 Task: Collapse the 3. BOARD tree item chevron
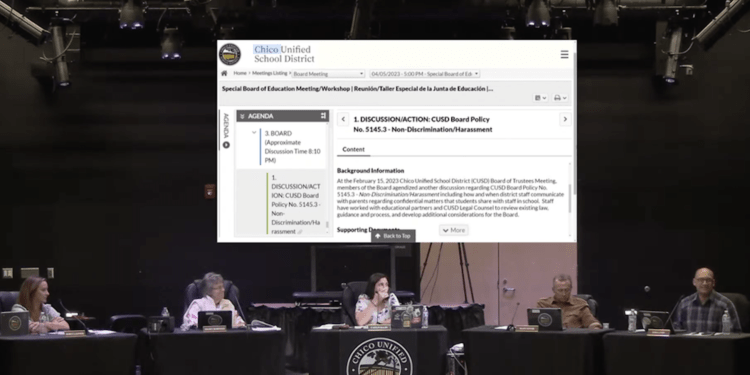tap(254, 133)
